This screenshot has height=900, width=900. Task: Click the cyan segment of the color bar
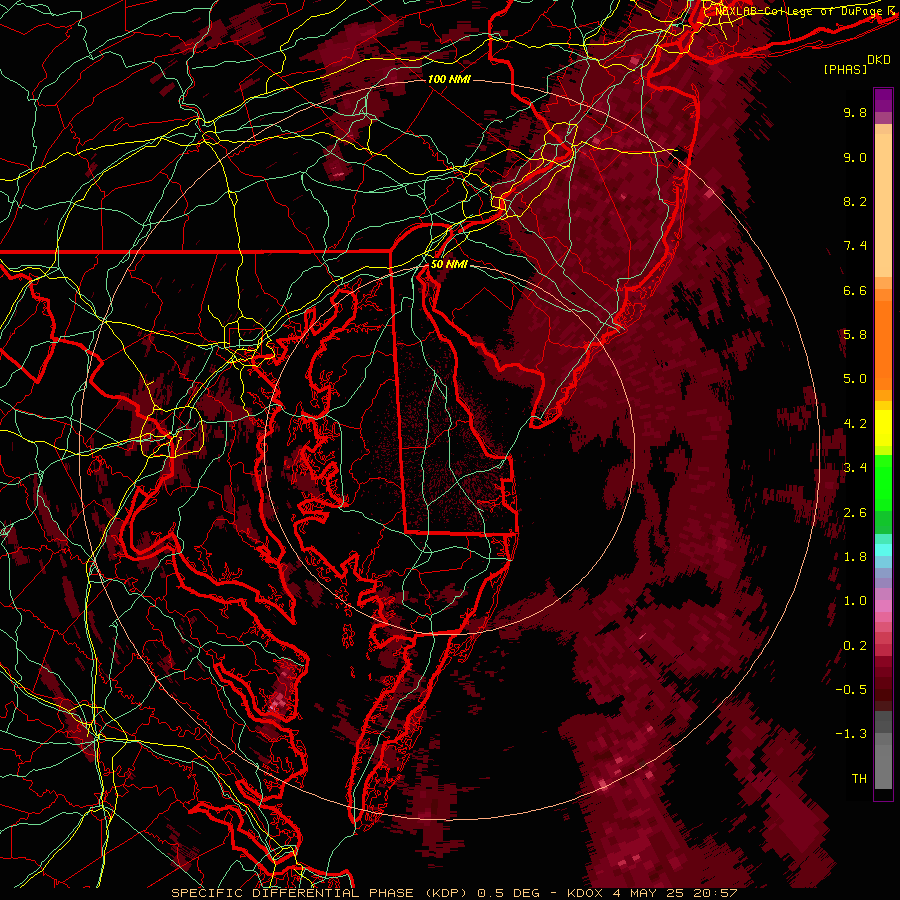883,549
